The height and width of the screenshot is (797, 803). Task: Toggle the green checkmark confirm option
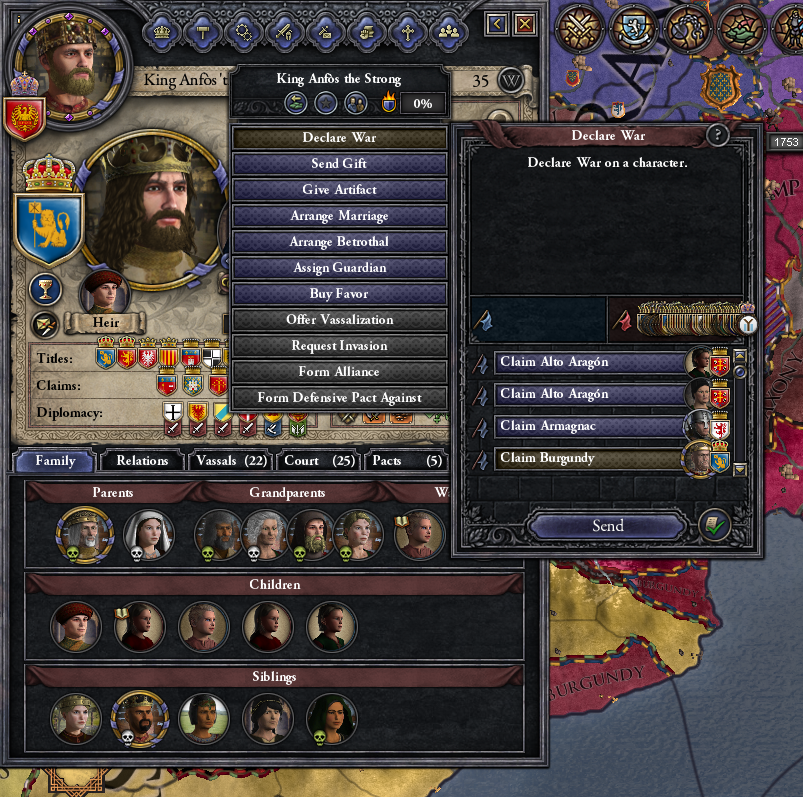715,525
